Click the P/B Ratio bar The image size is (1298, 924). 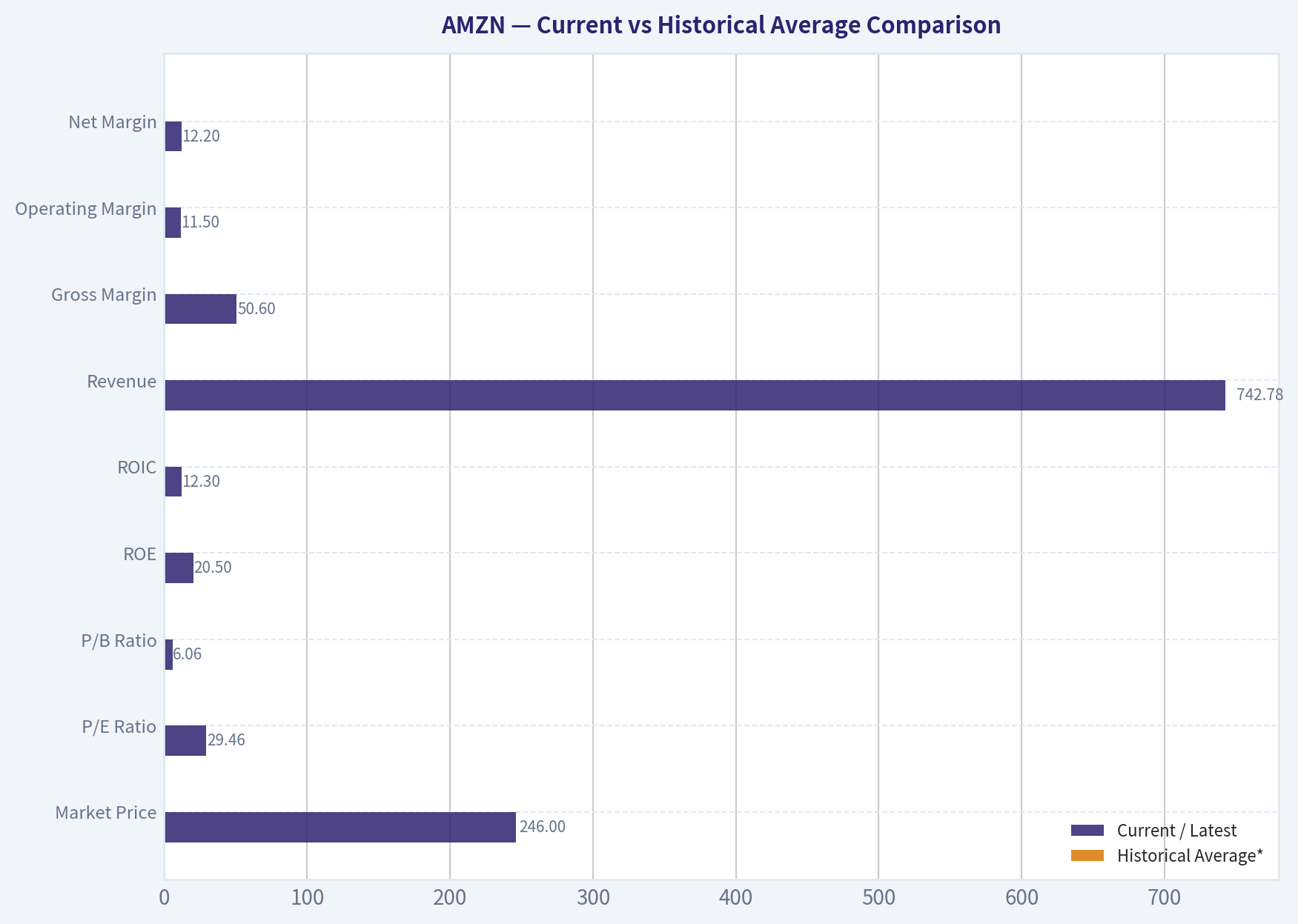pyautogui.click(x=168, y=654)
